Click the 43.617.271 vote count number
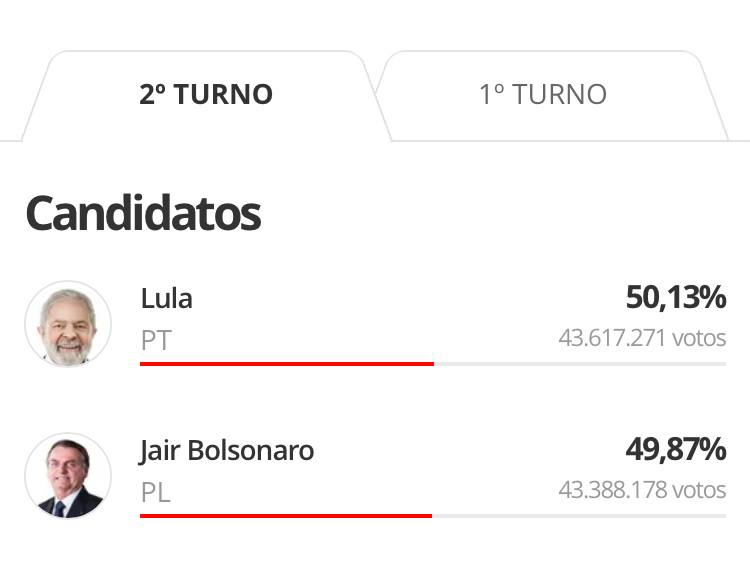 pyautogui.click(x=612, y=338)
